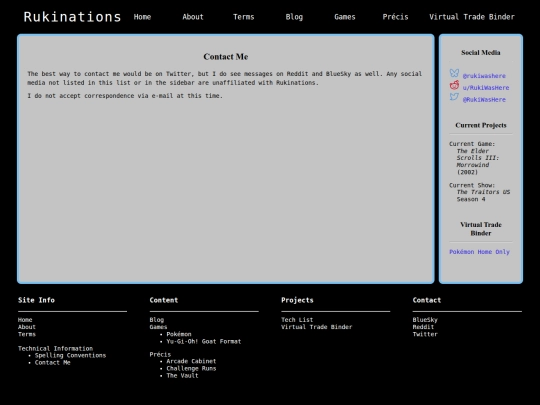
Task: Open Terms in top navigation
Action: click(243, 17)
